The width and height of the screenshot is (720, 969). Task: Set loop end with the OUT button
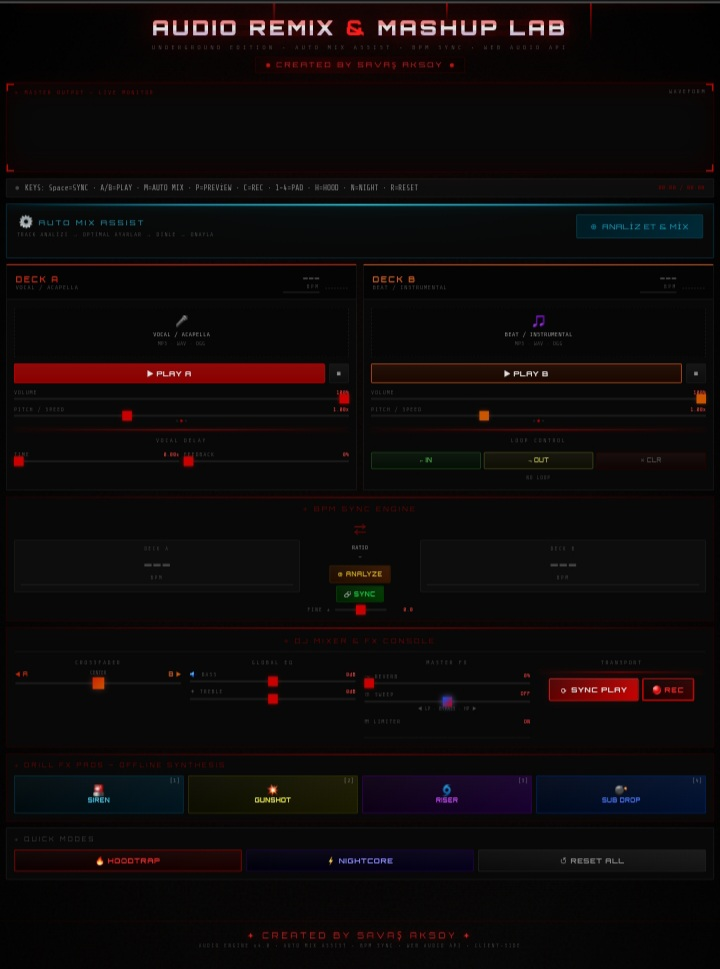538,460
